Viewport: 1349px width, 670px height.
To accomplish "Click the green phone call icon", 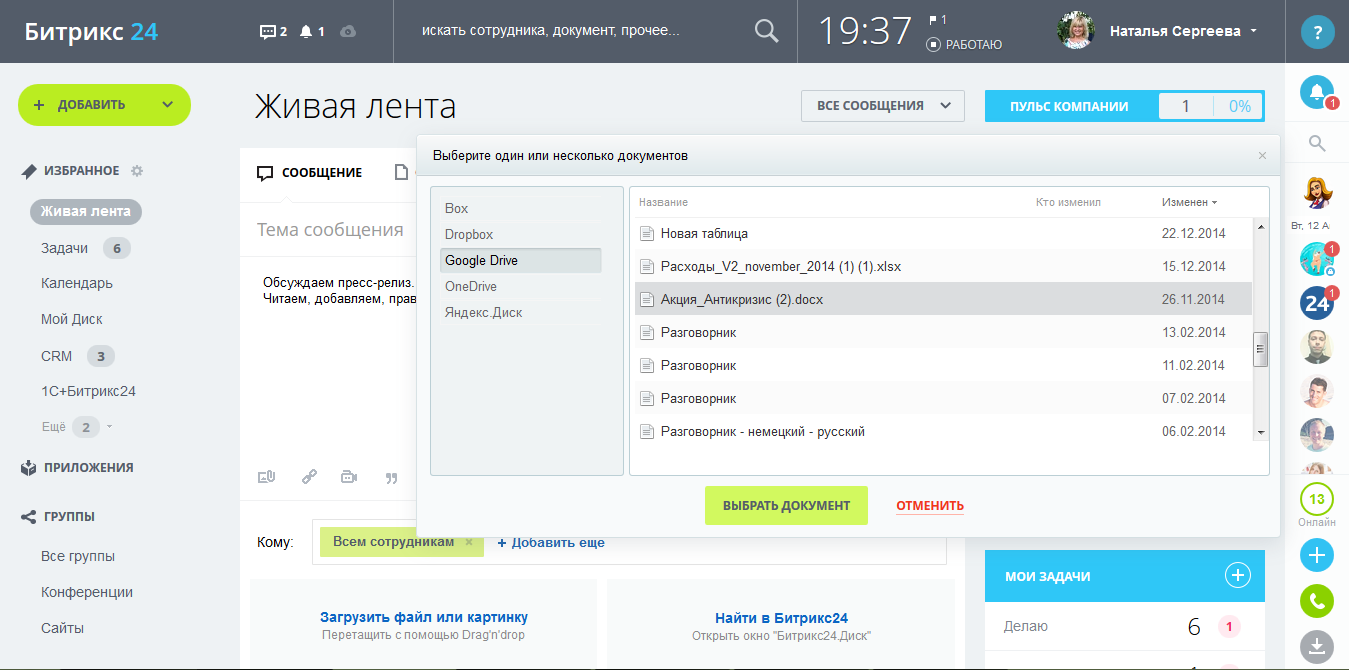I will point(1317,601).
